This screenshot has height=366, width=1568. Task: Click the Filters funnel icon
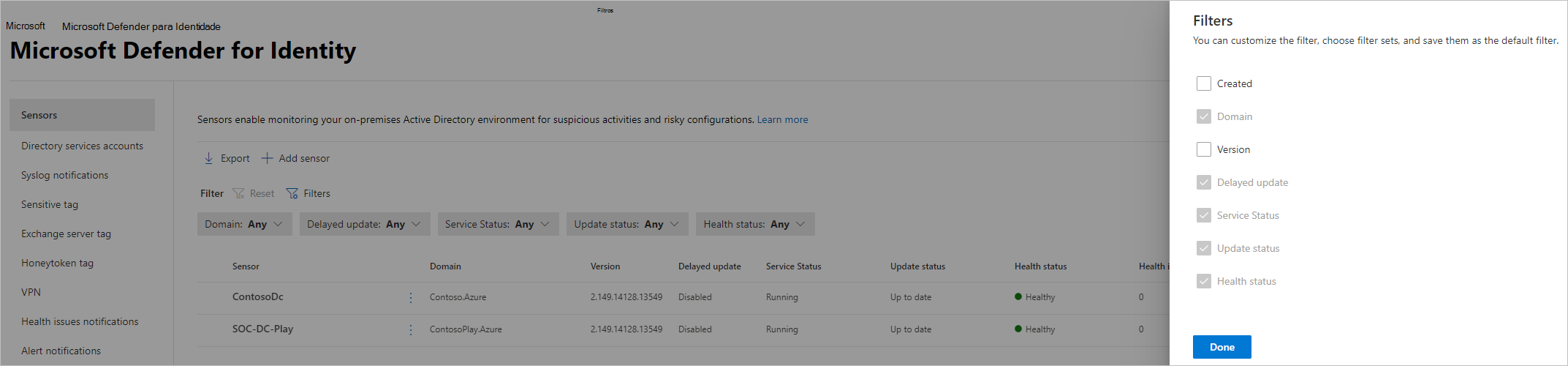(292, 193)
